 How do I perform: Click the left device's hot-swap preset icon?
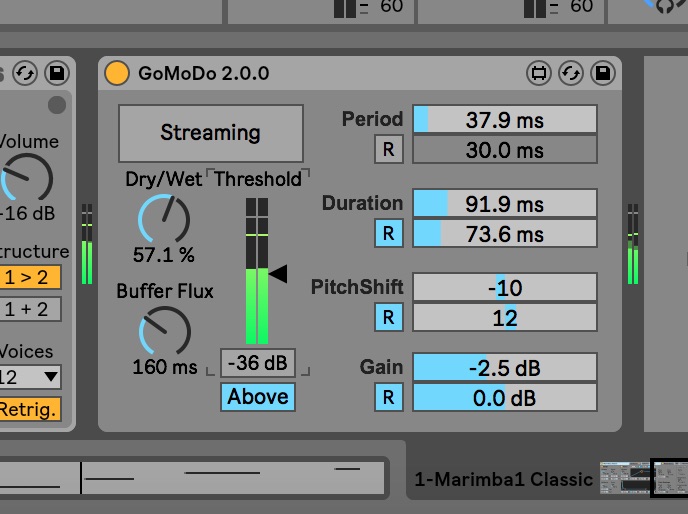point(24,73)
